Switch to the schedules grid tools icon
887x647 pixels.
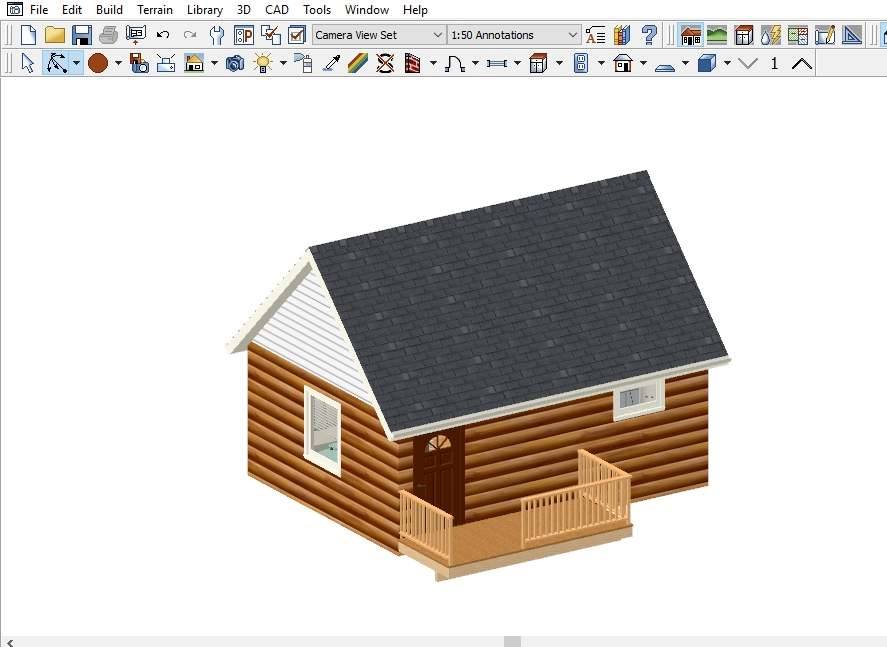pyautogui.click(x=798, y=35)
